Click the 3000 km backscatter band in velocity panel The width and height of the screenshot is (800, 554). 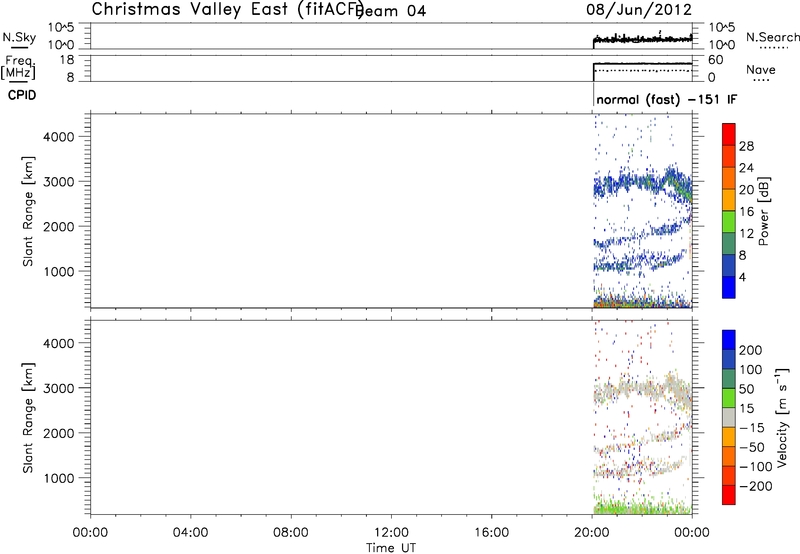643,392
